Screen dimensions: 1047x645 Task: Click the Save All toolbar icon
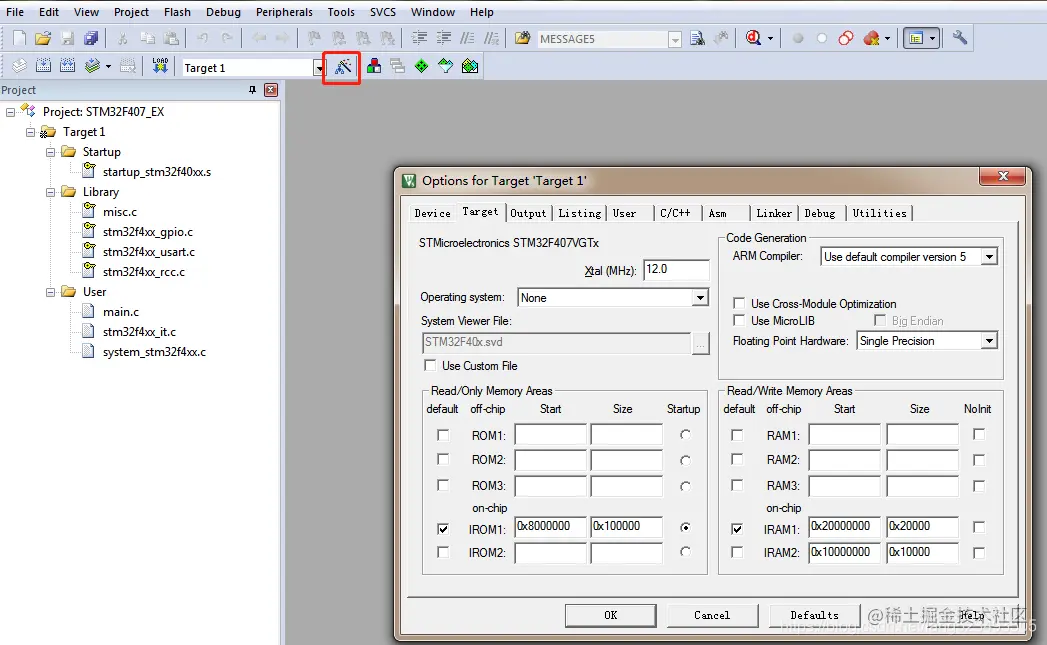coord(91,38)
